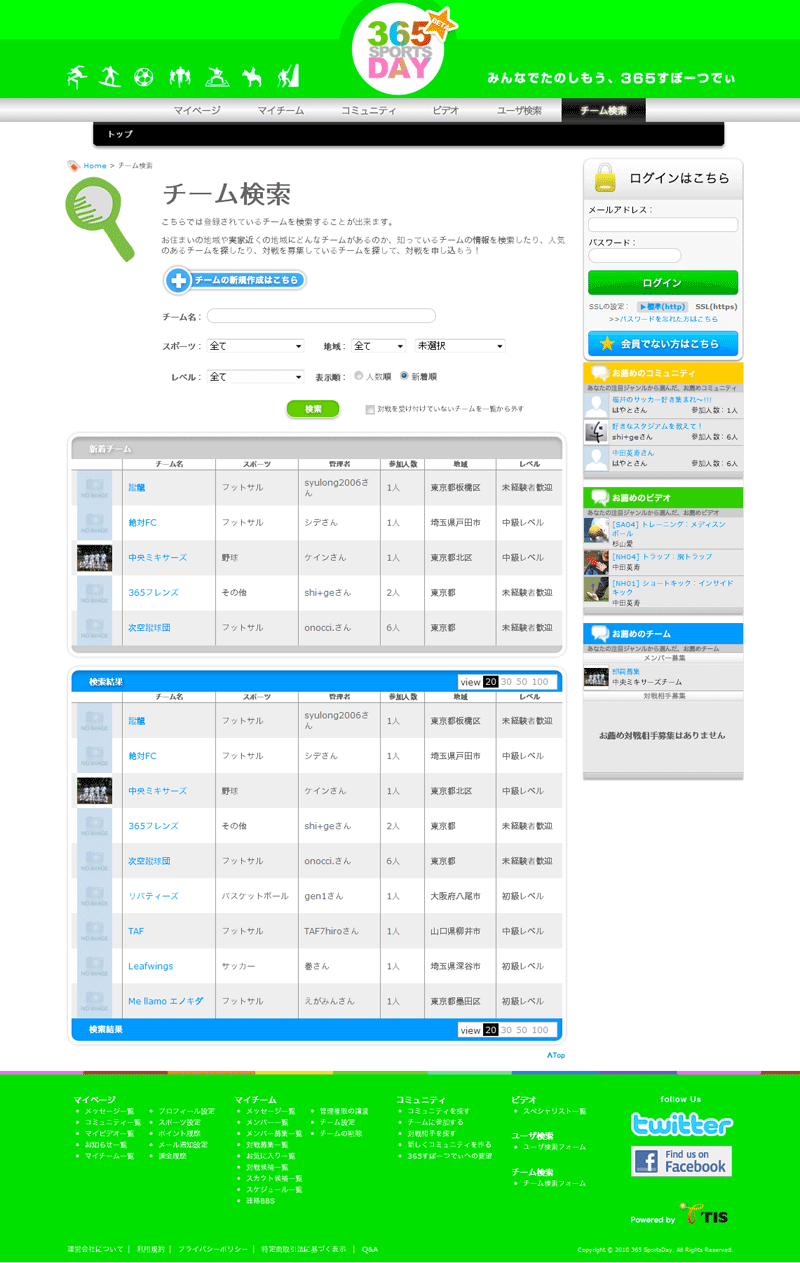
Task: Click the チーム名 text input field
Action: point(321,316)
